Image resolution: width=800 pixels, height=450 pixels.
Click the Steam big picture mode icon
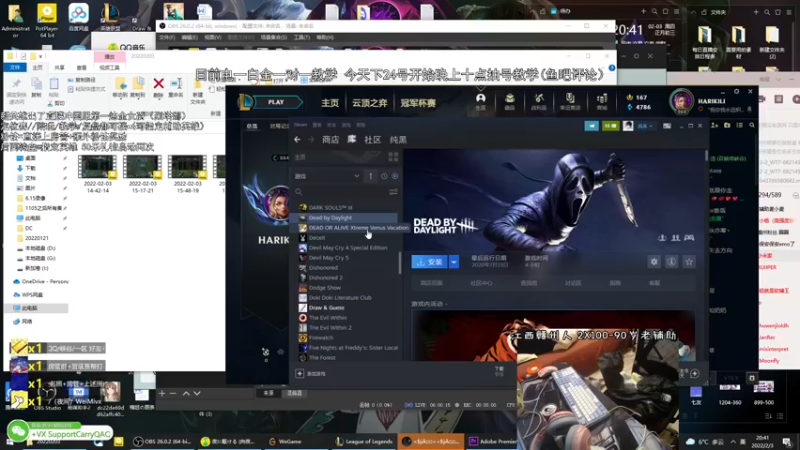(x=667, y=126)
